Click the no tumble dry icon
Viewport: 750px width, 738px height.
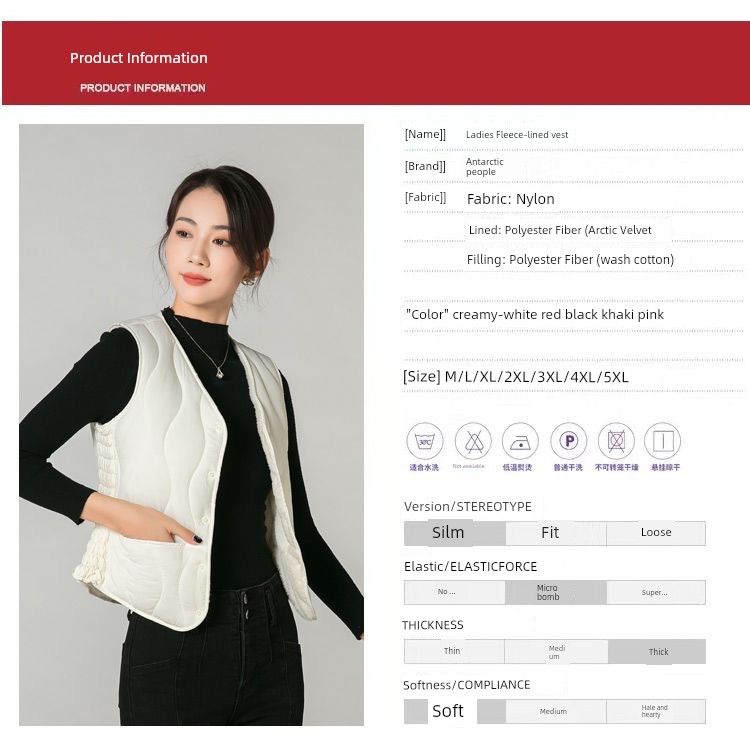616,441
